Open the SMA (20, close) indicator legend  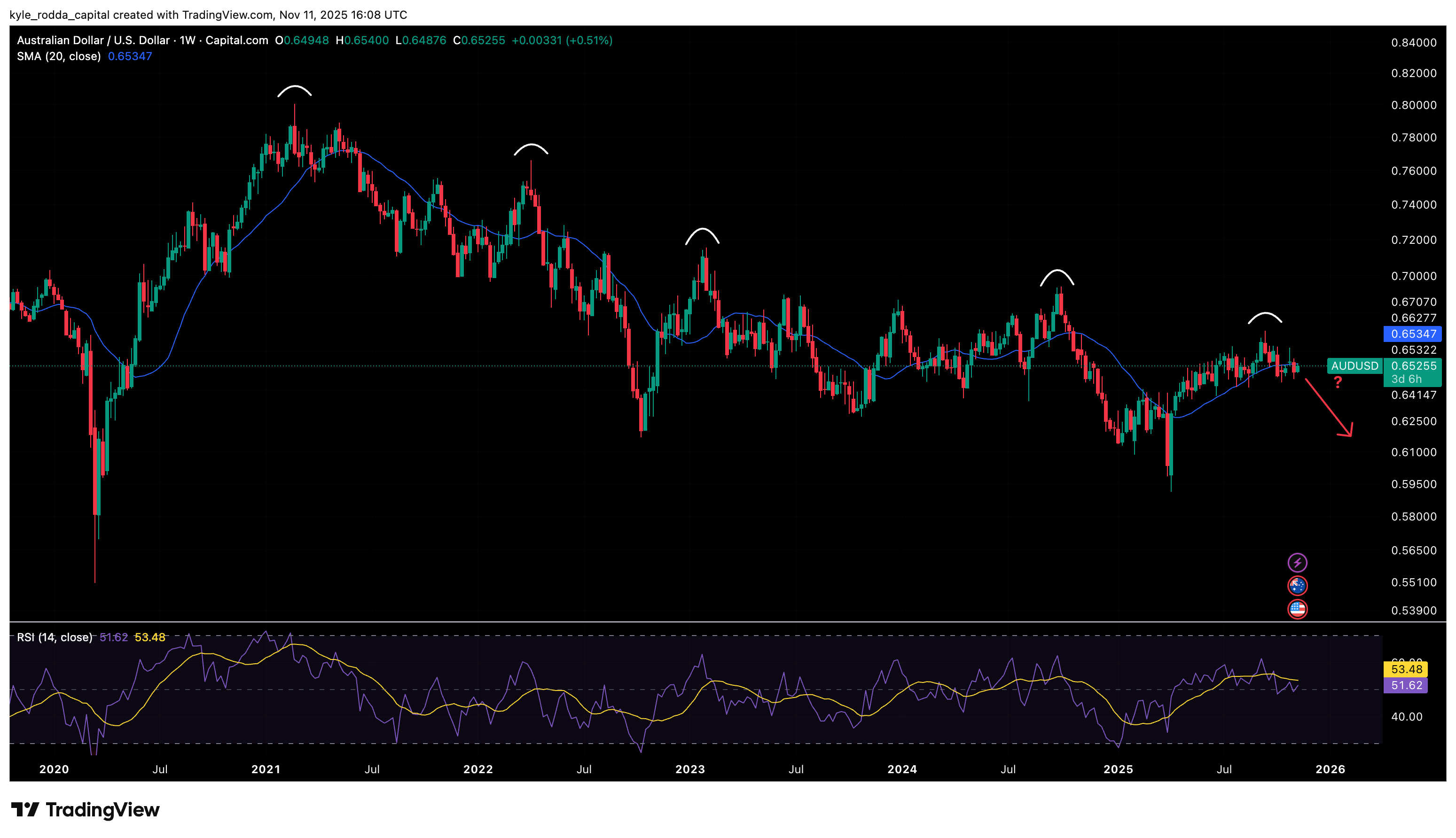pyautogui.click(x=59, y=56)
